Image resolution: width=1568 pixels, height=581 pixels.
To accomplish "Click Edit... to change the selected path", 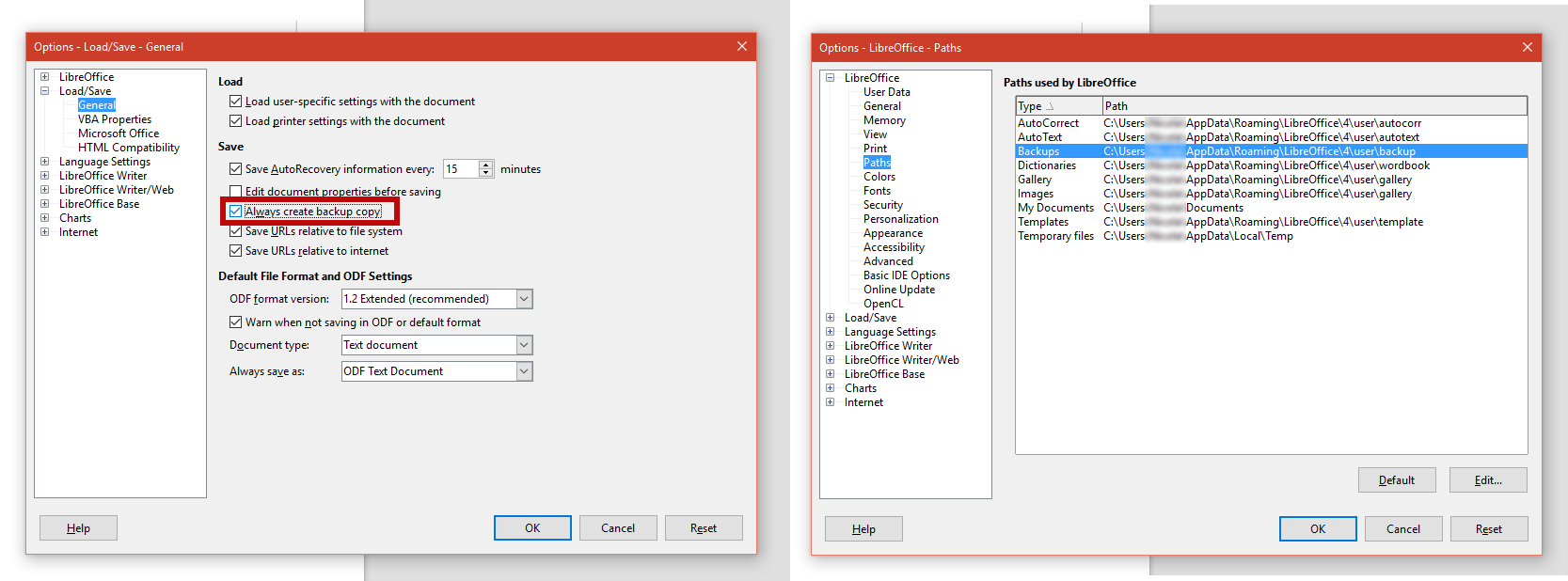I will coord(1488,480).
